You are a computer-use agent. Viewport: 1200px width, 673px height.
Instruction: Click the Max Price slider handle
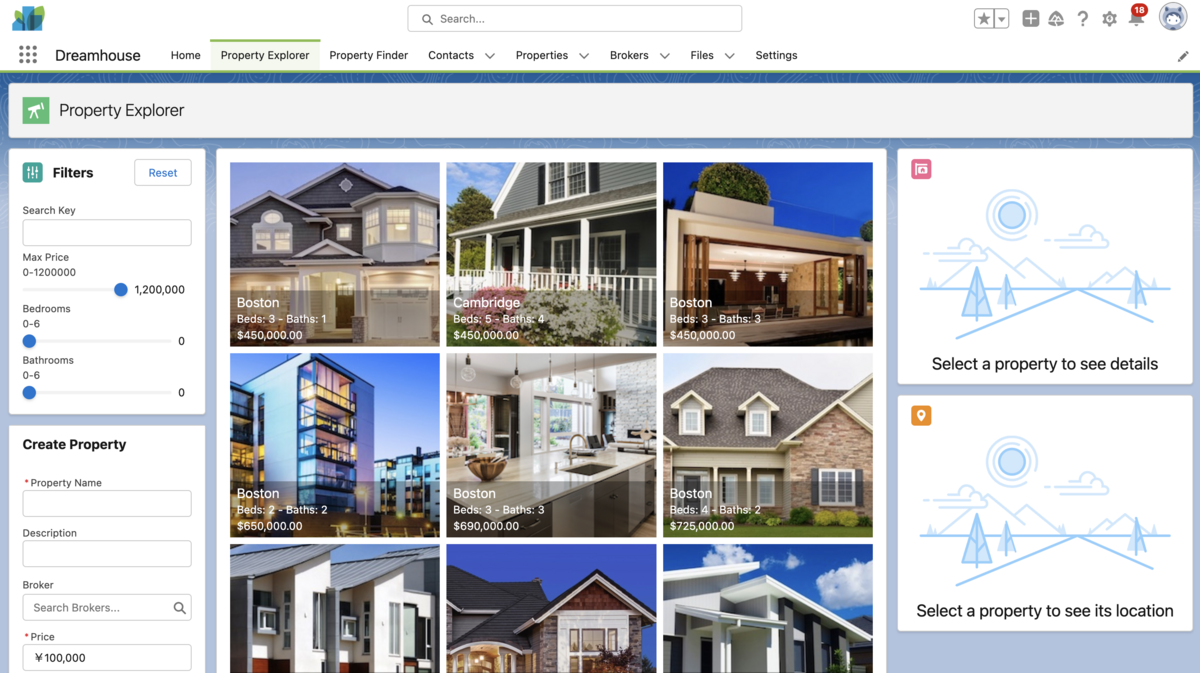pos(121,290)
